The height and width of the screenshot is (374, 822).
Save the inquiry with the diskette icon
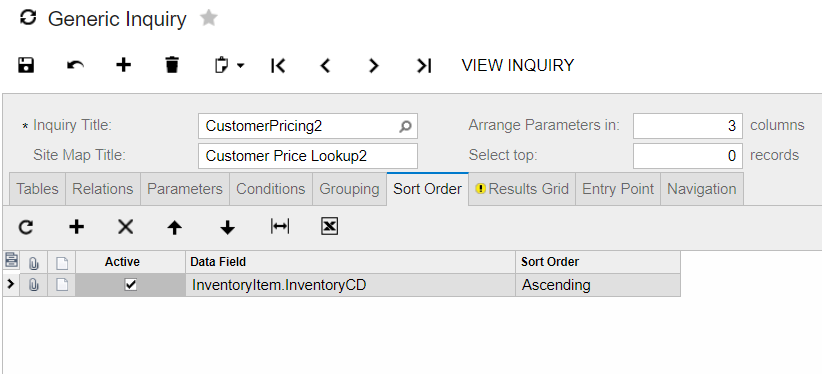(26, 65)
